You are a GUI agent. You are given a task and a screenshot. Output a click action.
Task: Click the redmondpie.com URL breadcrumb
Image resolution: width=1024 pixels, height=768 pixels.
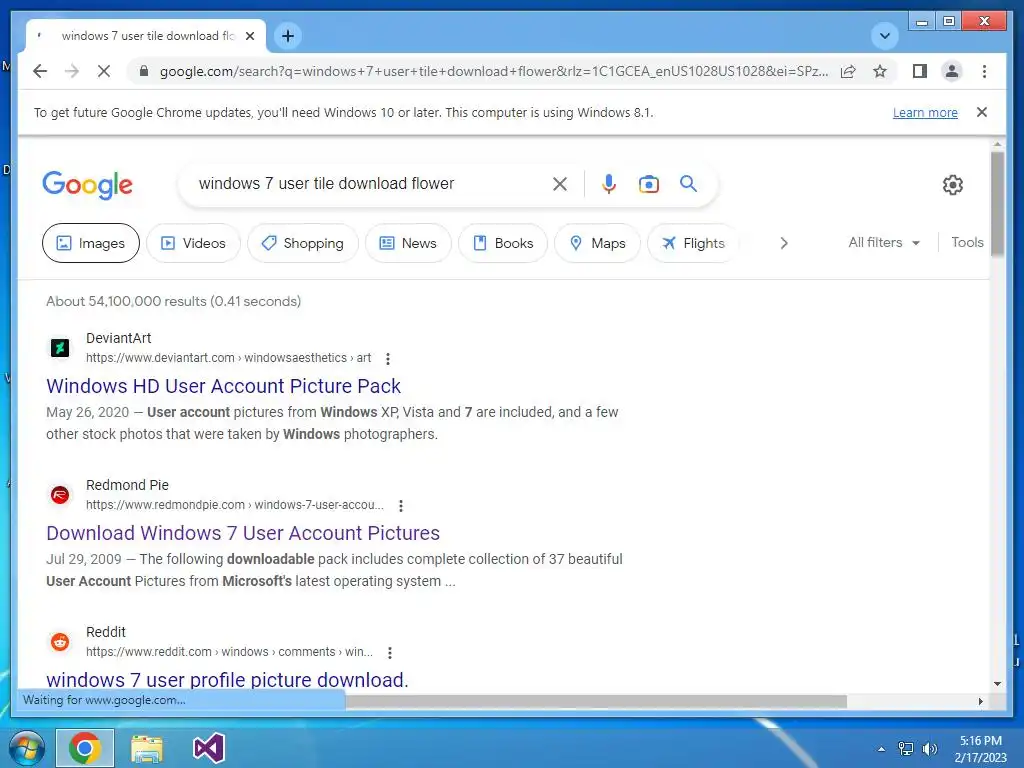[234, 505]
